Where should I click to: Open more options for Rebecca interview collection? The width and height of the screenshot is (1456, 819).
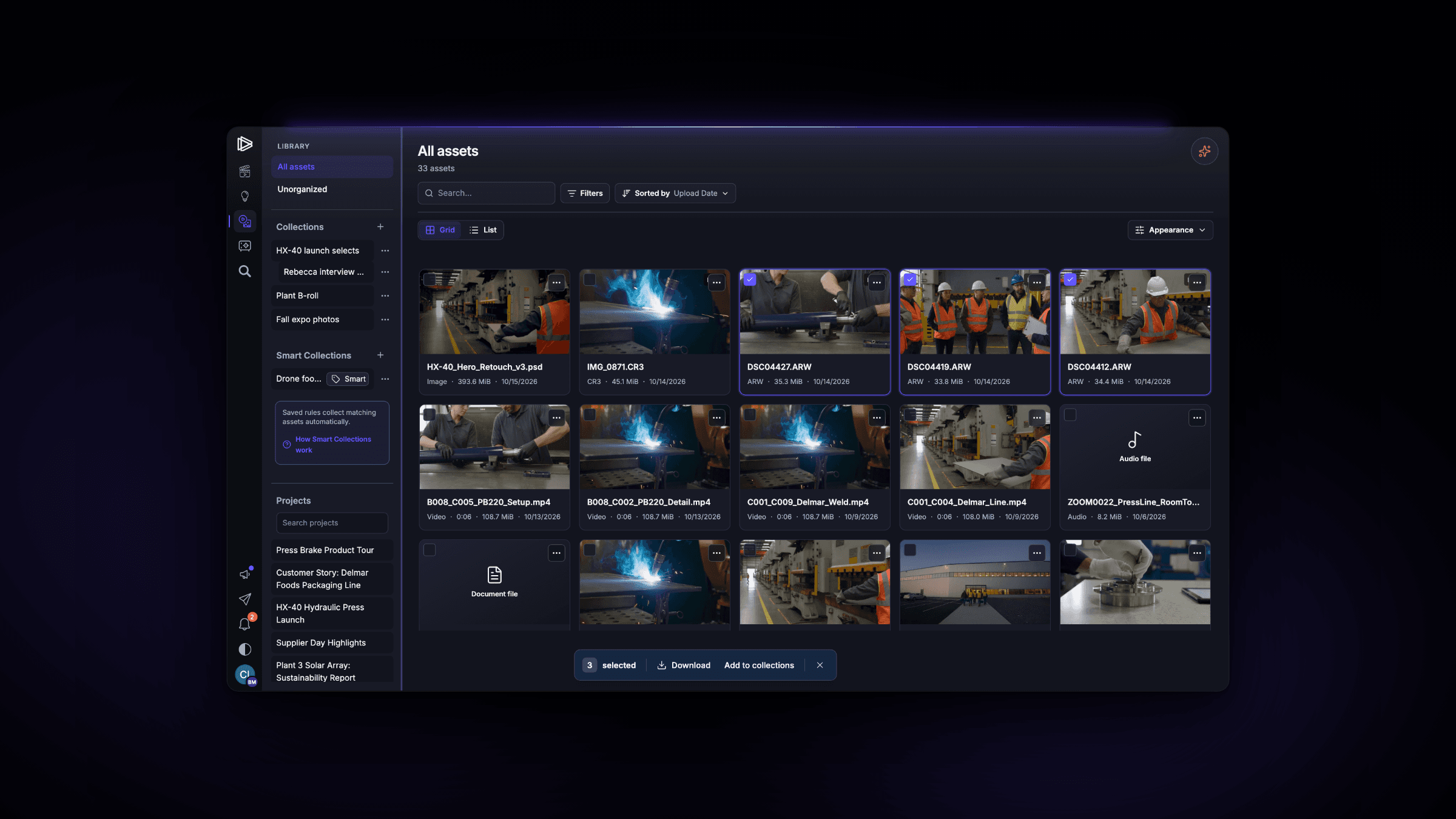(385, 272)
